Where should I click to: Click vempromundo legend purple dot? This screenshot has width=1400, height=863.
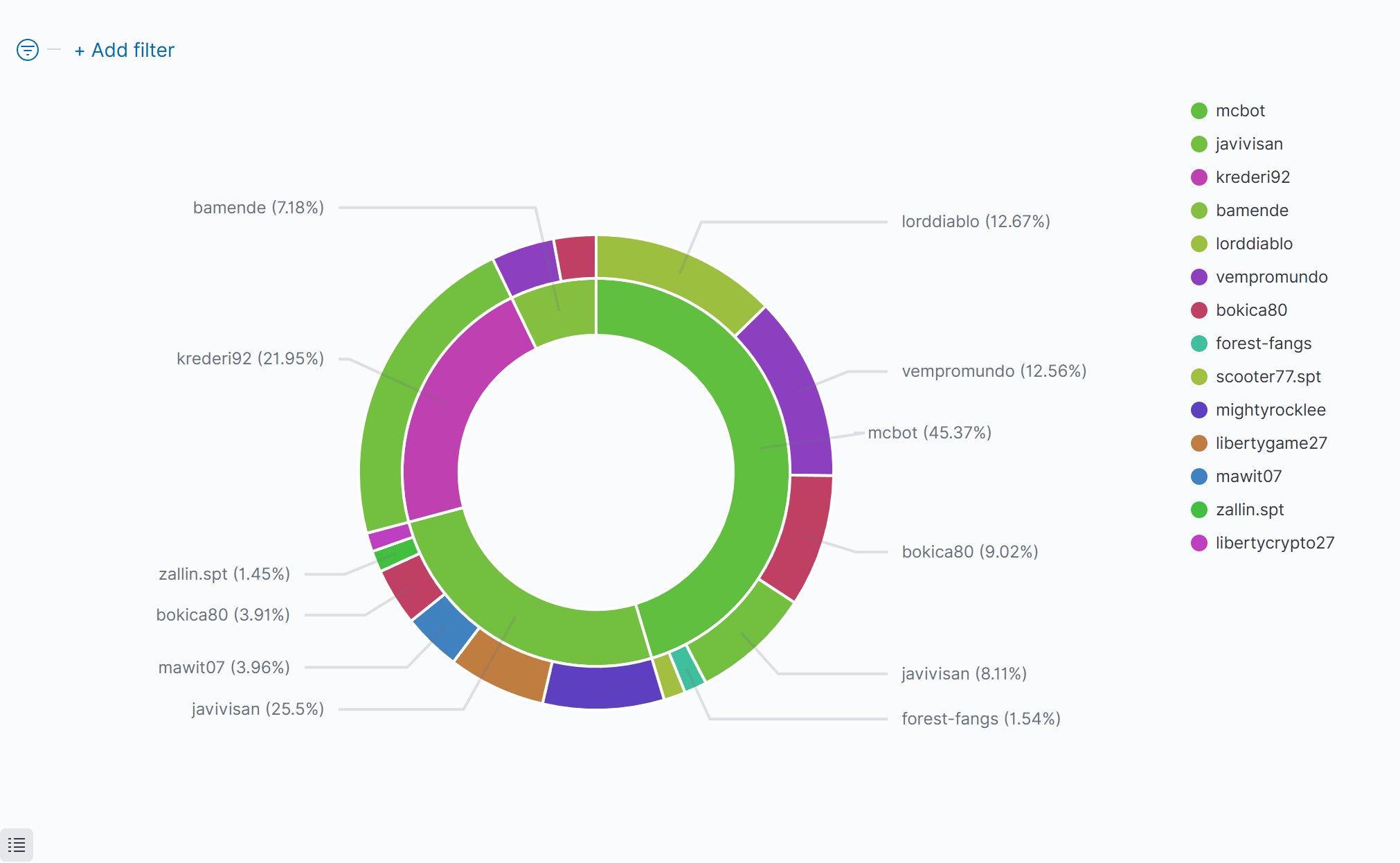(1199, 277)
